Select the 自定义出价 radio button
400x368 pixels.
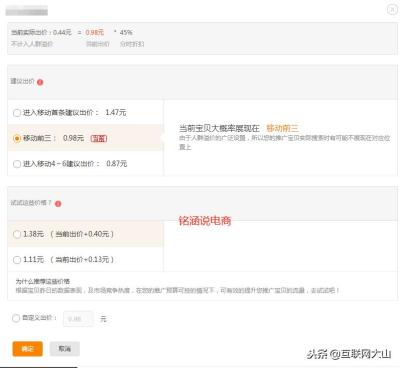[x=16, y=318]
